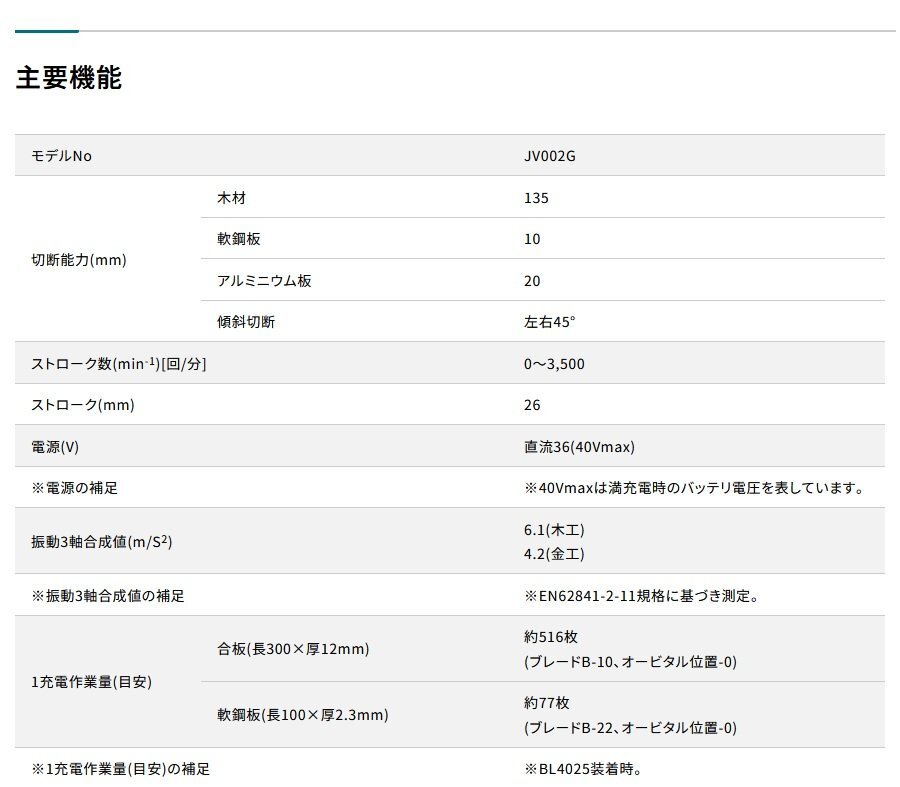Click the 軟鋼板(長100×厚2.3mm) sub-label
Screen dimensions: 900x787
pos(302,715)
